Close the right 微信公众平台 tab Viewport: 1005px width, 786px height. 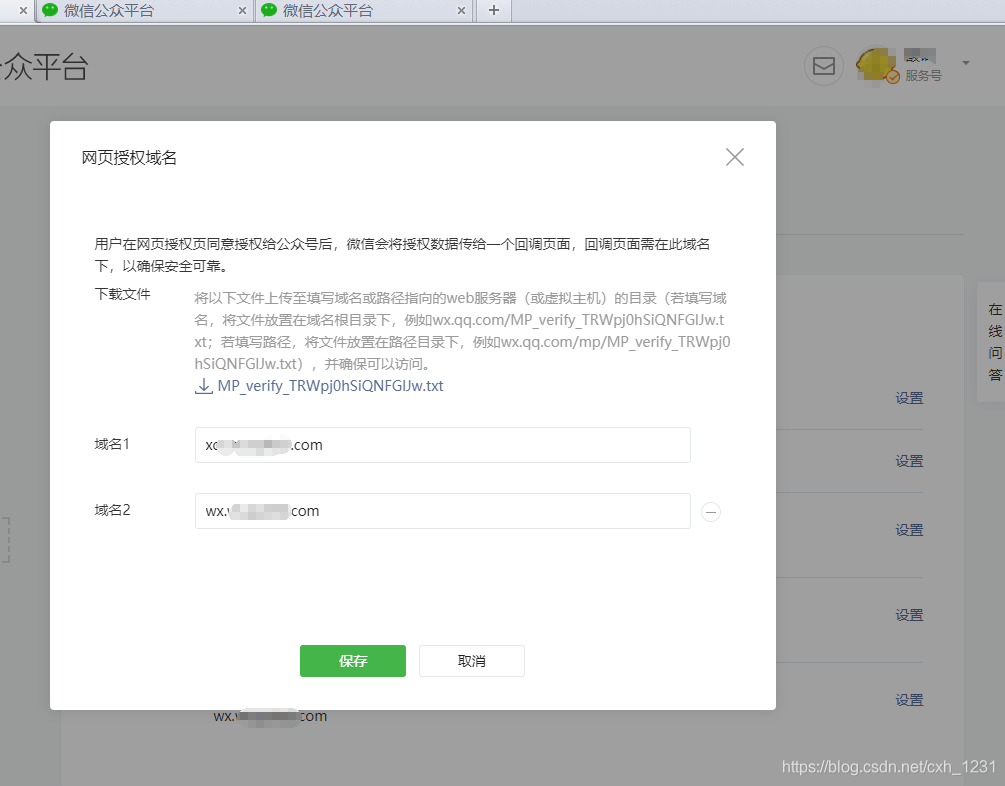pyautogui.click(x=461, y=11)
